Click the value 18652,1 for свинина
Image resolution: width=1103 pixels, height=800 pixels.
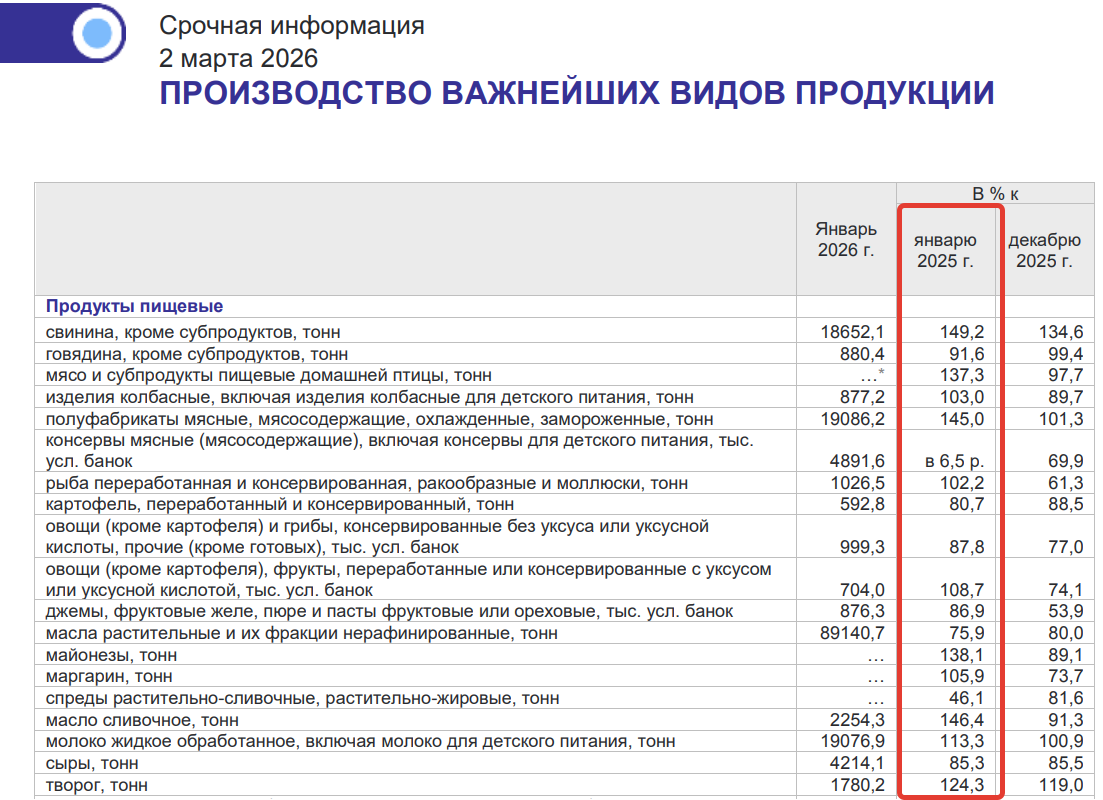pyautogui.click(x=851, y=332)
